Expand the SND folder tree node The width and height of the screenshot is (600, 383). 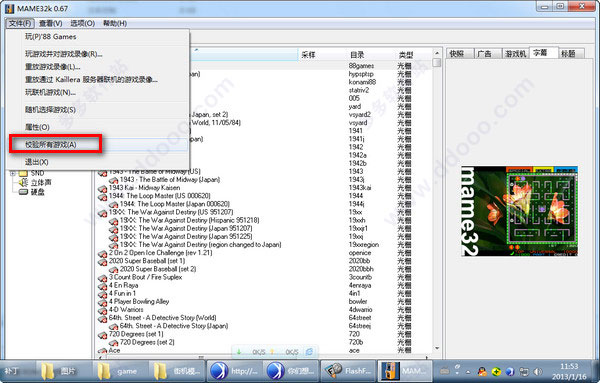(13, 173)
